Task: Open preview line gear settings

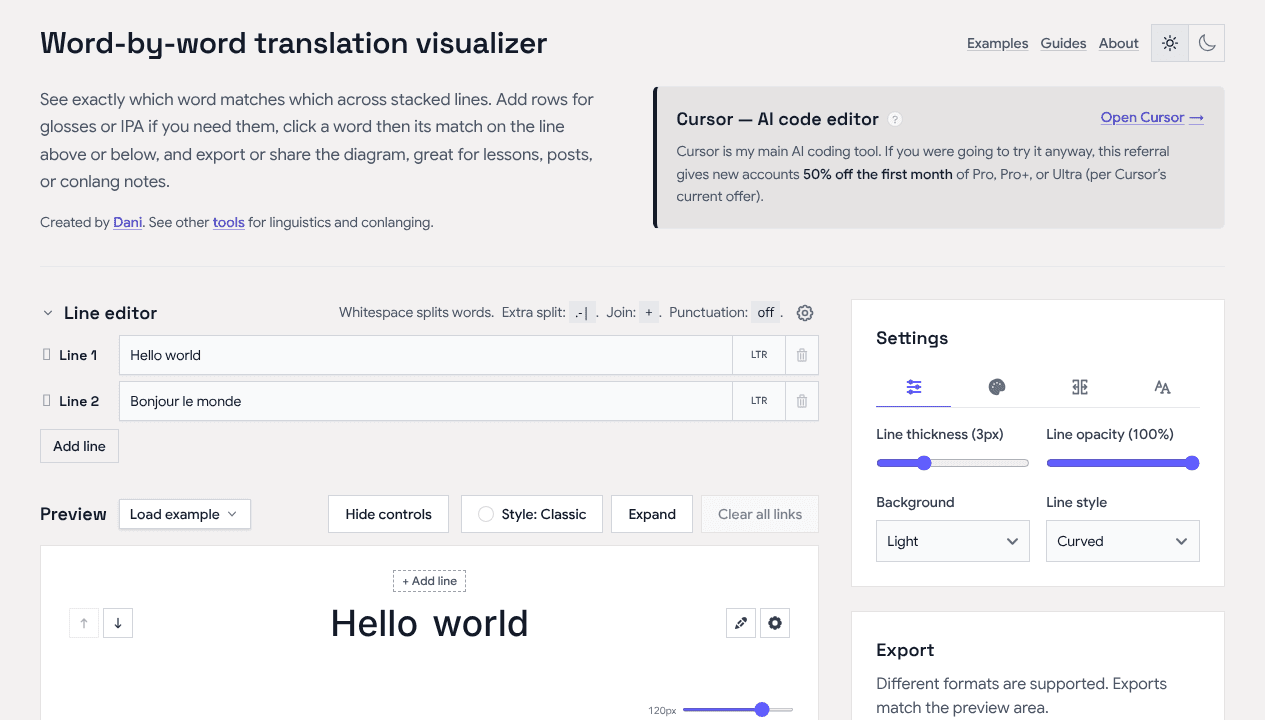Action: tap(775, 623)
